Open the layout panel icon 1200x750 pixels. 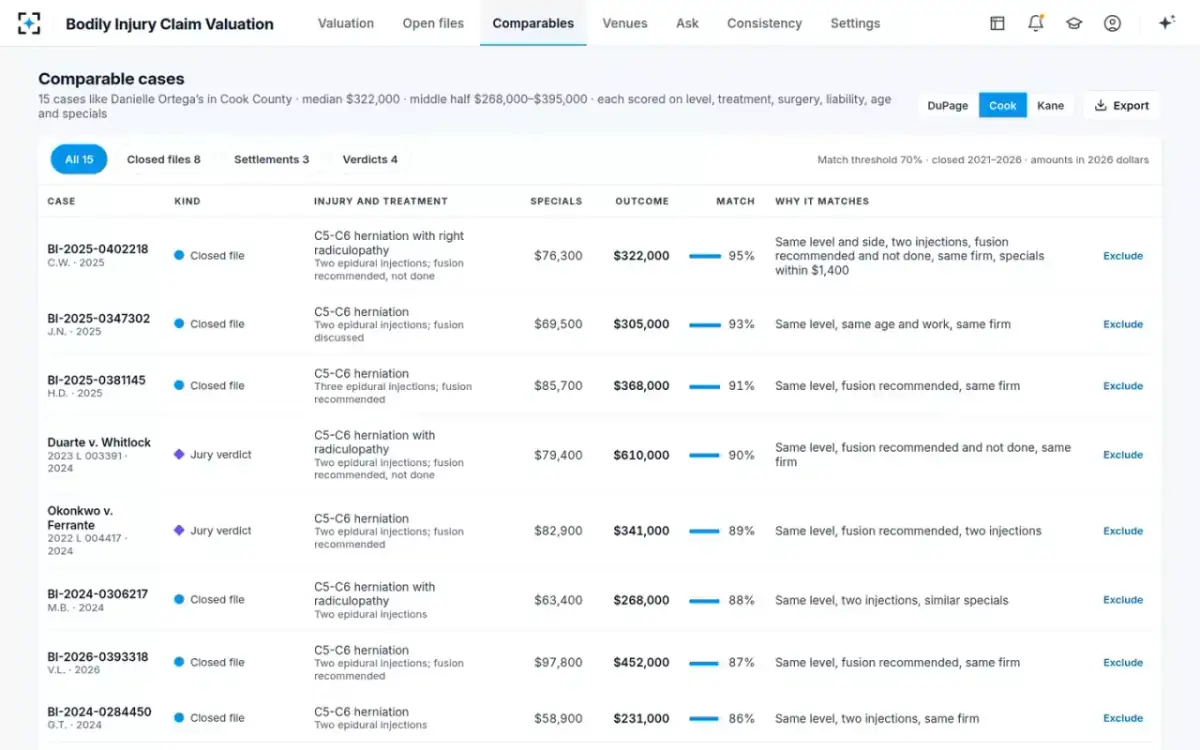pyautogui.click(x=997, y=23)
